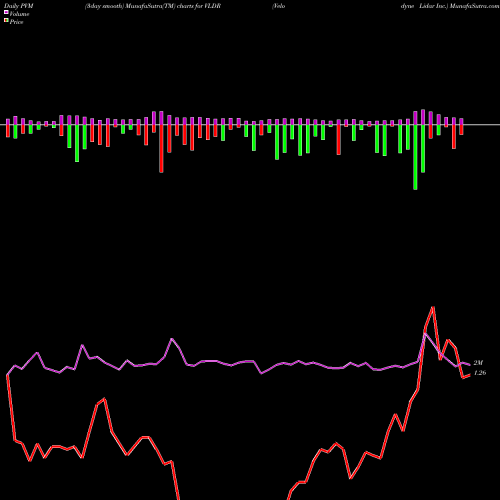Click the Price legend swatch

click(6, 21)
